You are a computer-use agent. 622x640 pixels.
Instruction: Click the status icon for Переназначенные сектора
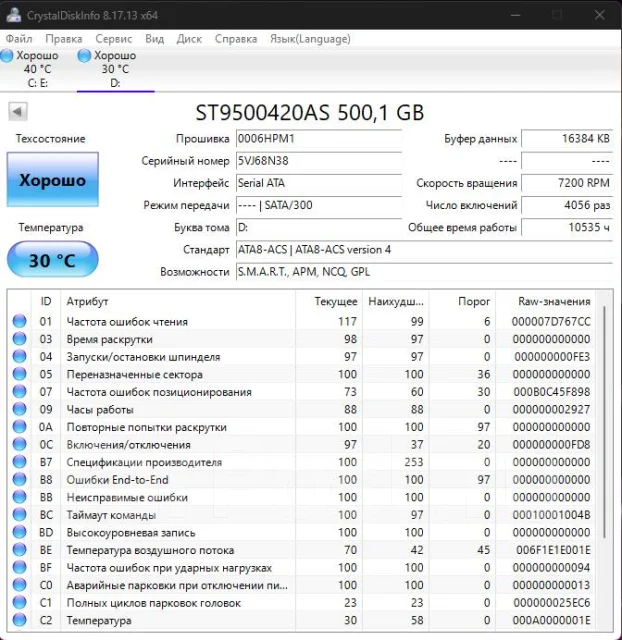click(19, 374)
